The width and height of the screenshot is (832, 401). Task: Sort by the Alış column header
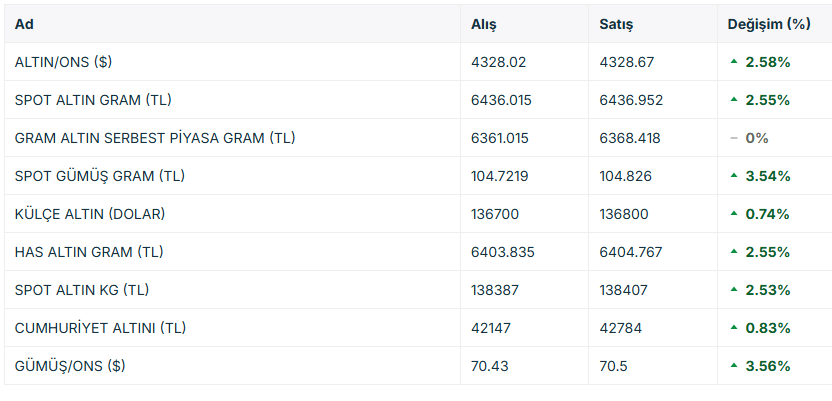point(483,24)
